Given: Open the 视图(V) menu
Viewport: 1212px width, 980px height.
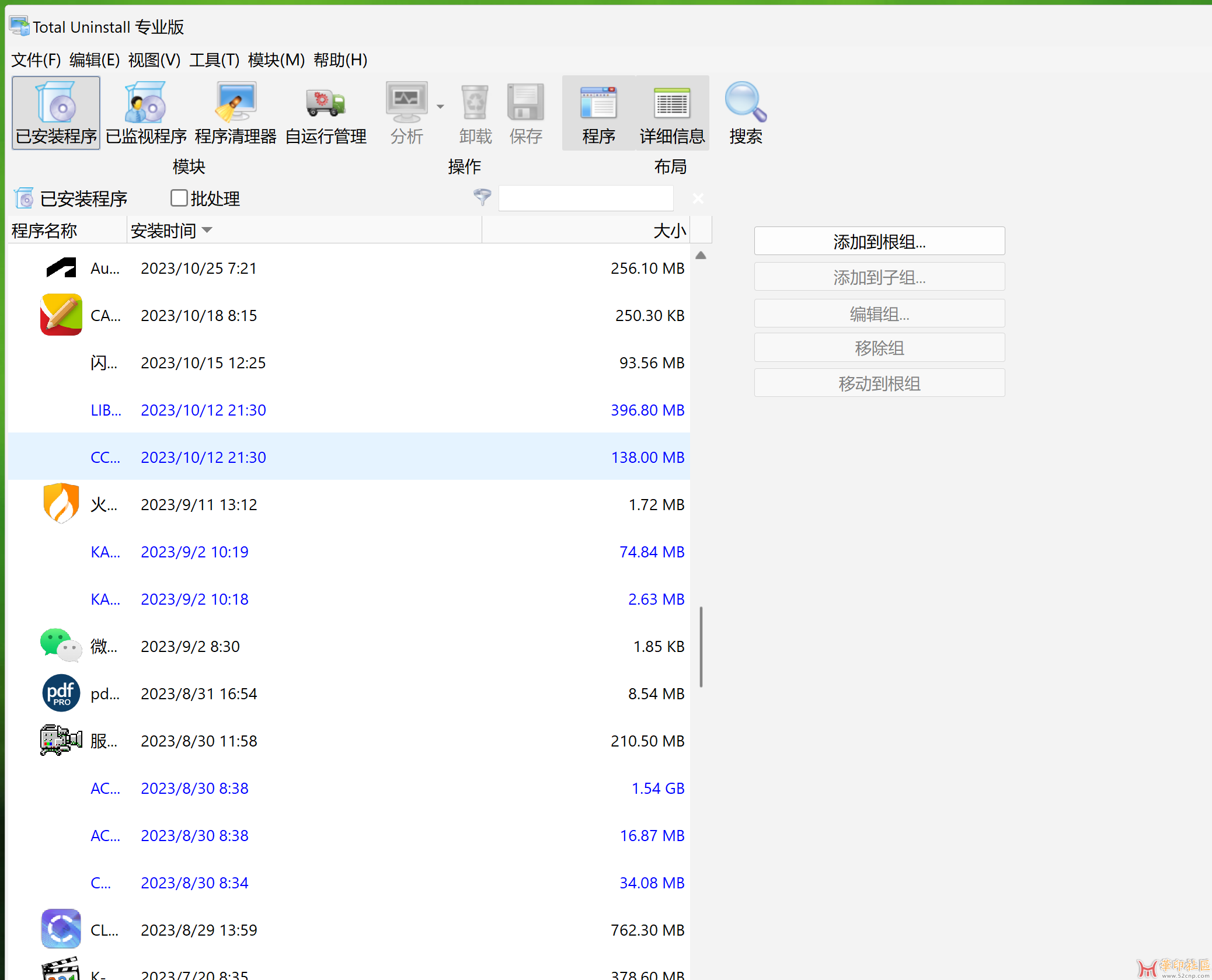Looking at the screenshot, I should click(154, 60).
